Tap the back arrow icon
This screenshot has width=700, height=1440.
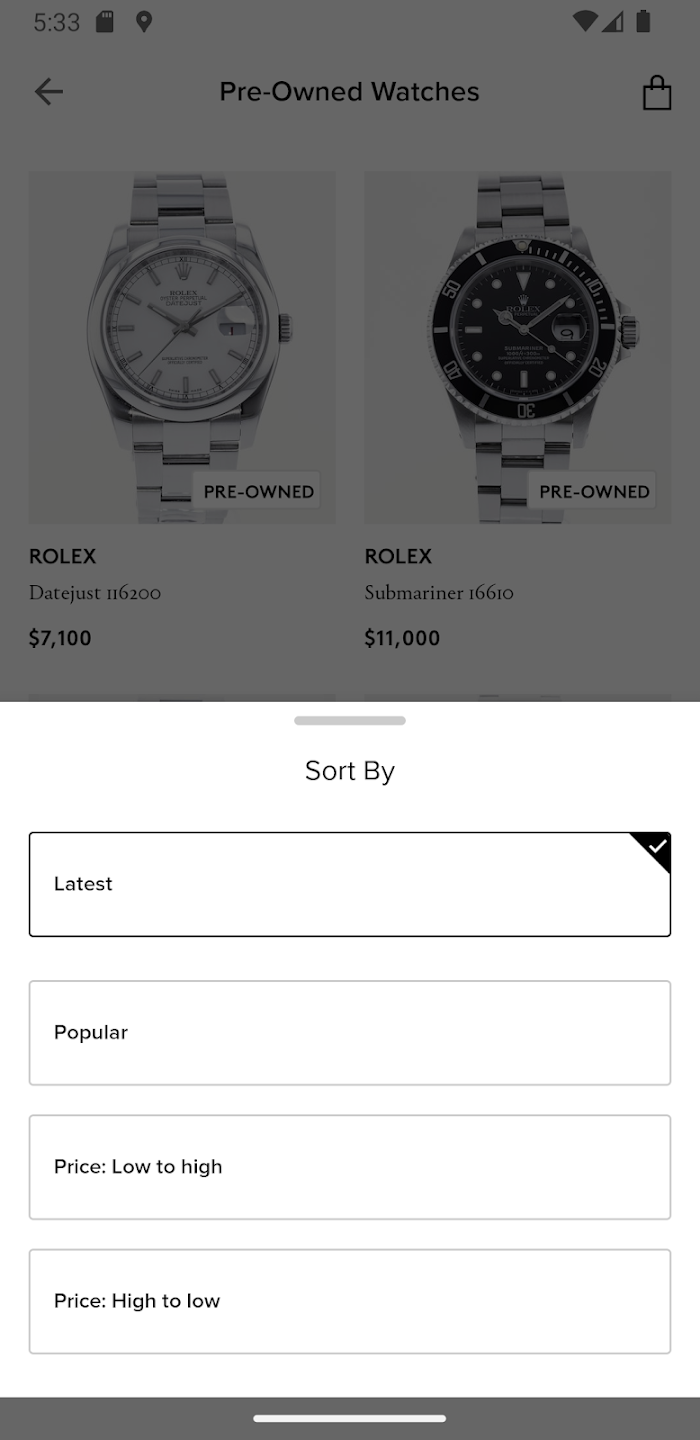[48, 92]
